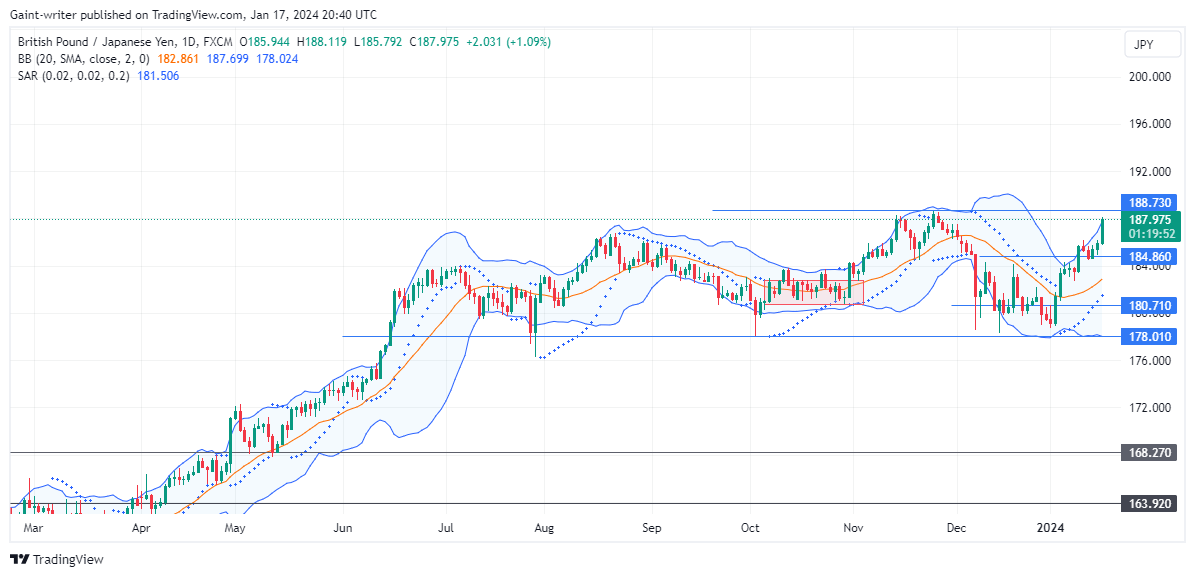Click the Nov label on time axis
The image size is (1195, 577).
tap(852, 527)
